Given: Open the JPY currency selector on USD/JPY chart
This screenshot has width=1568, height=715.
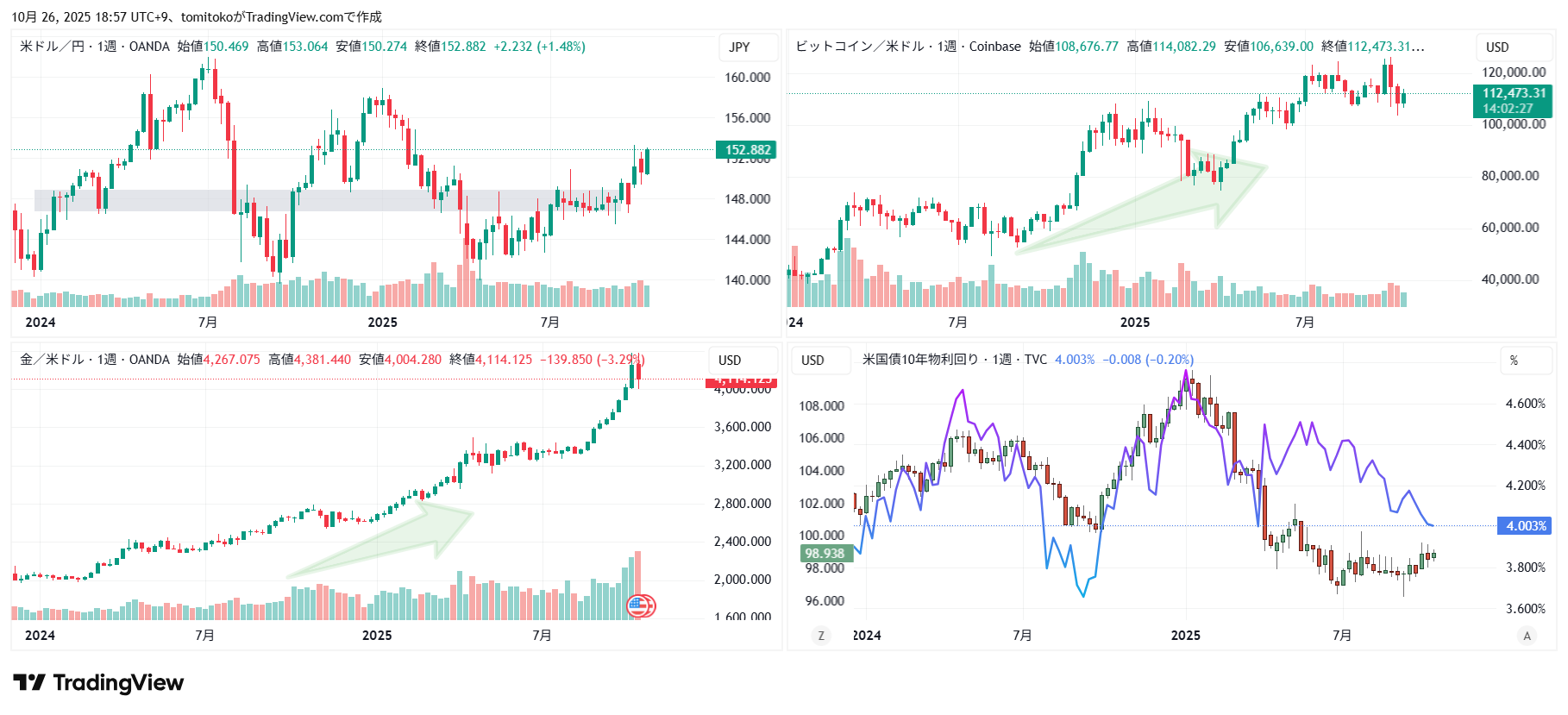Looking at the screenshot, I should tap(739, 47).
